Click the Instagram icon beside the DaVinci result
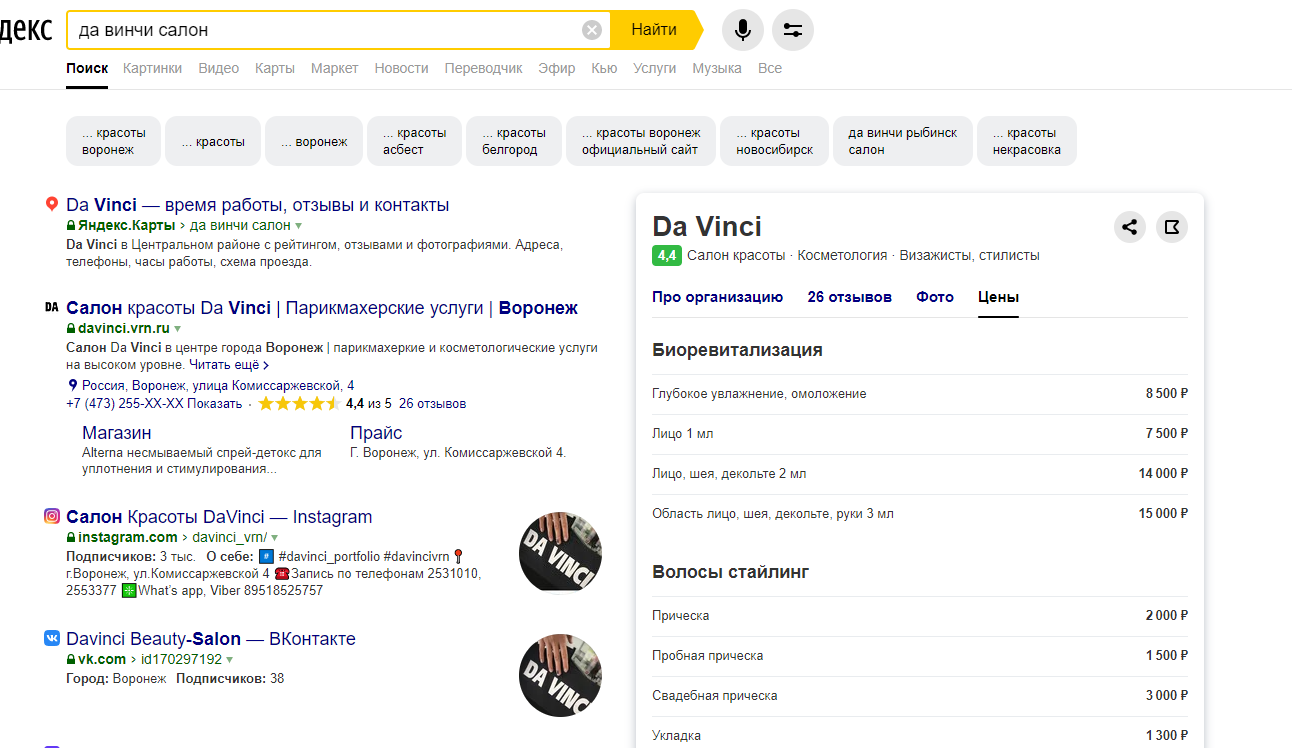 (x=52, y=517)
